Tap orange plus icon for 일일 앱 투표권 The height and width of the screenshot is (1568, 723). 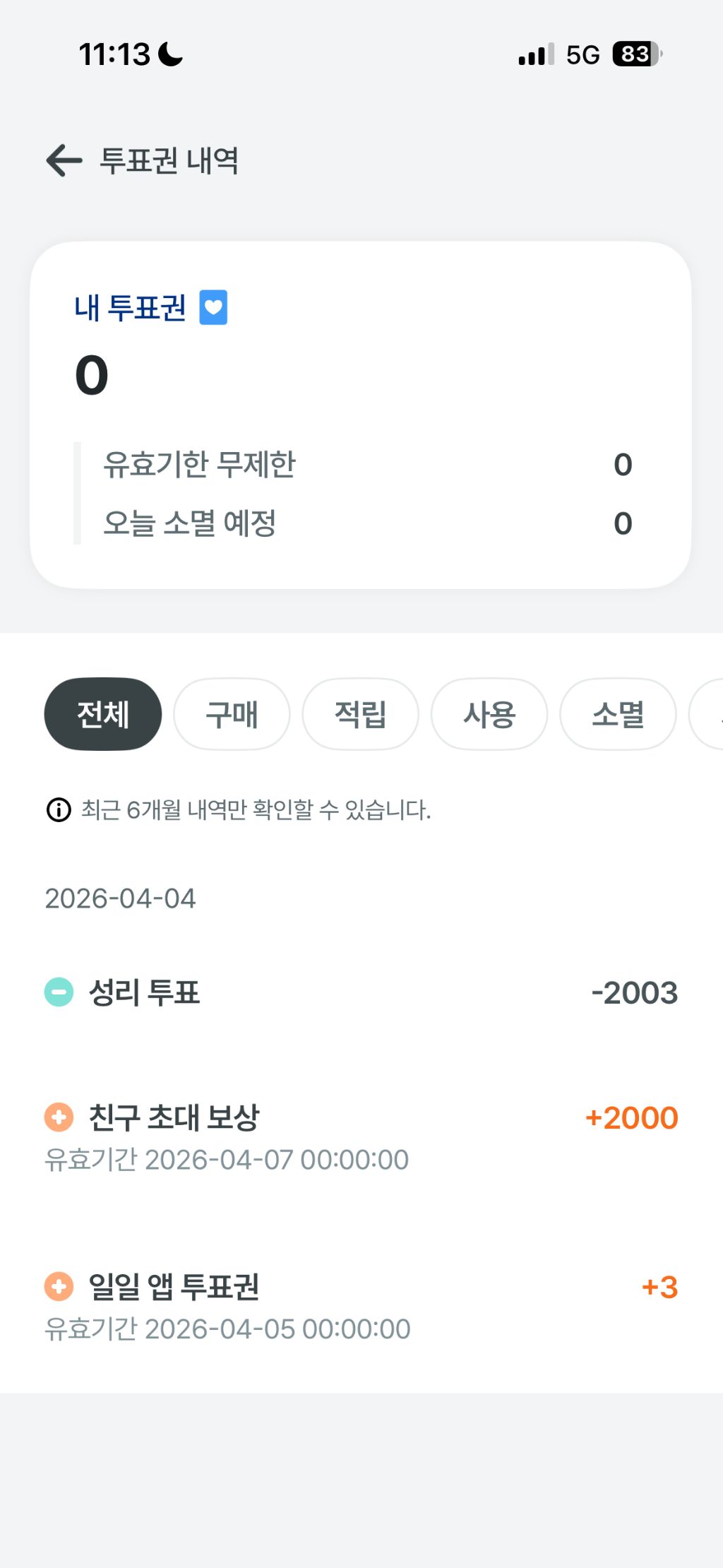[59, 1286]
